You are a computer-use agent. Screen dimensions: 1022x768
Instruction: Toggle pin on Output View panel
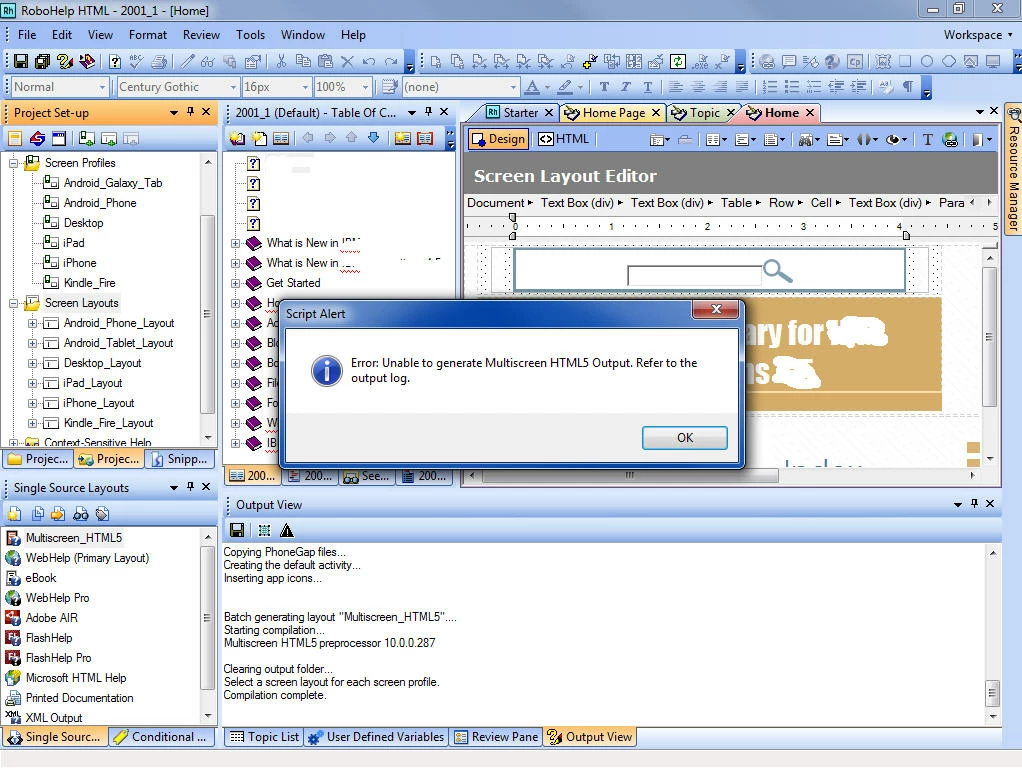tap(974, 503)
